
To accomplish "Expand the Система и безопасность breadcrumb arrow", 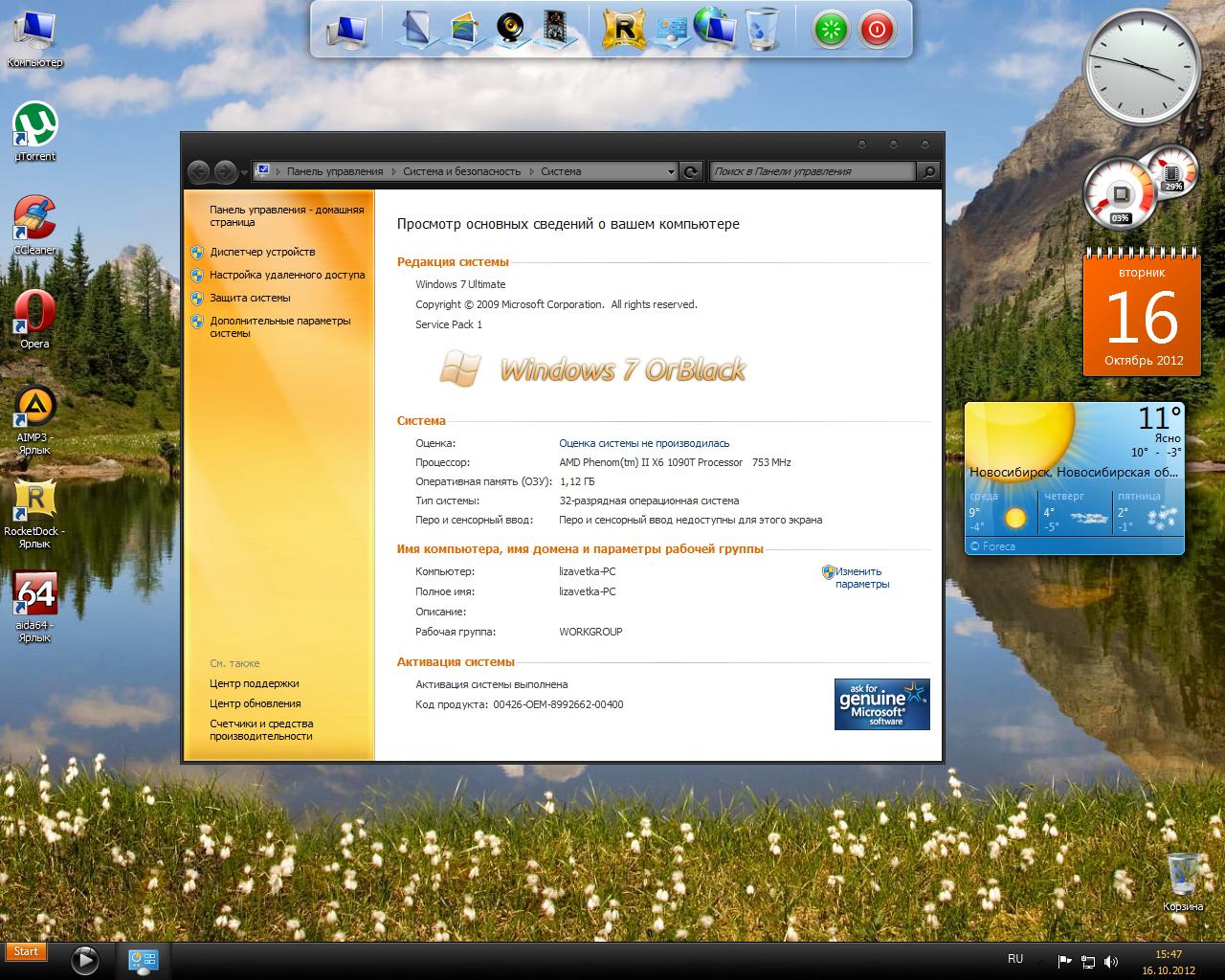I will [x=531, y=172].
